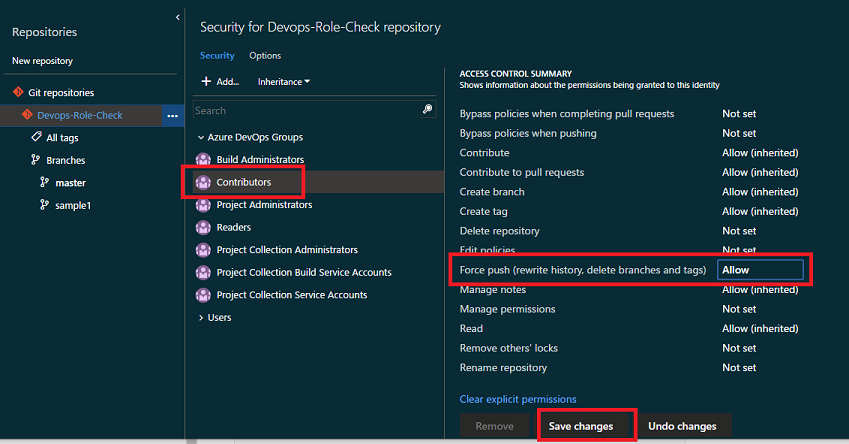Viewport: 849px width, 444px height.
Task: Switch to the Options tab
Action: (265, 55)
